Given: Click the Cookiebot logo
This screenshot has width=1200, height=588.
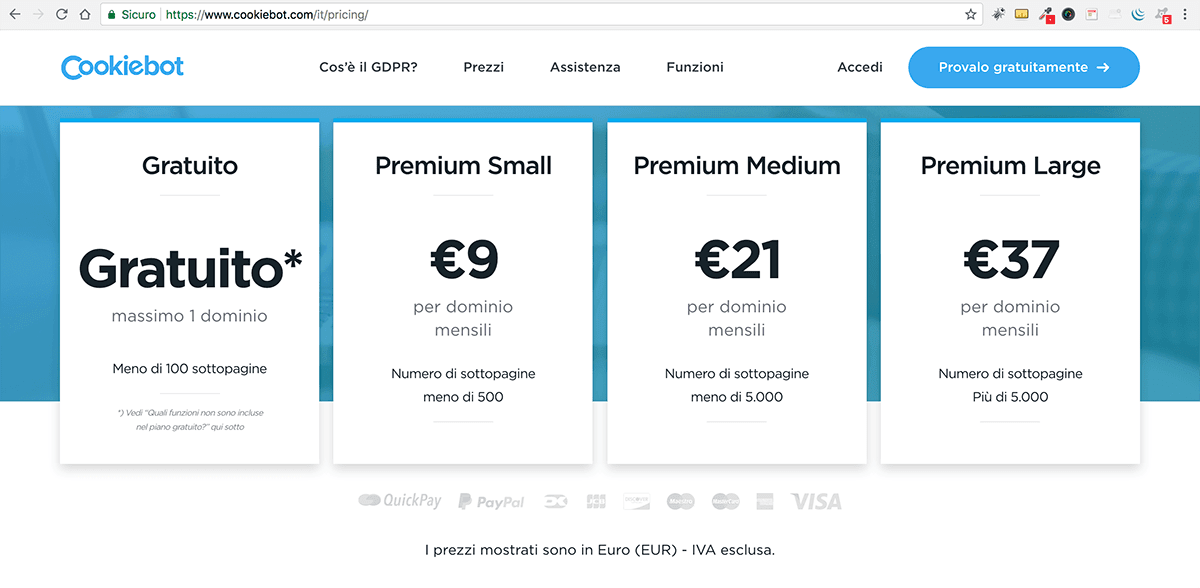Looking at the screenshot, I should [123, 67].
